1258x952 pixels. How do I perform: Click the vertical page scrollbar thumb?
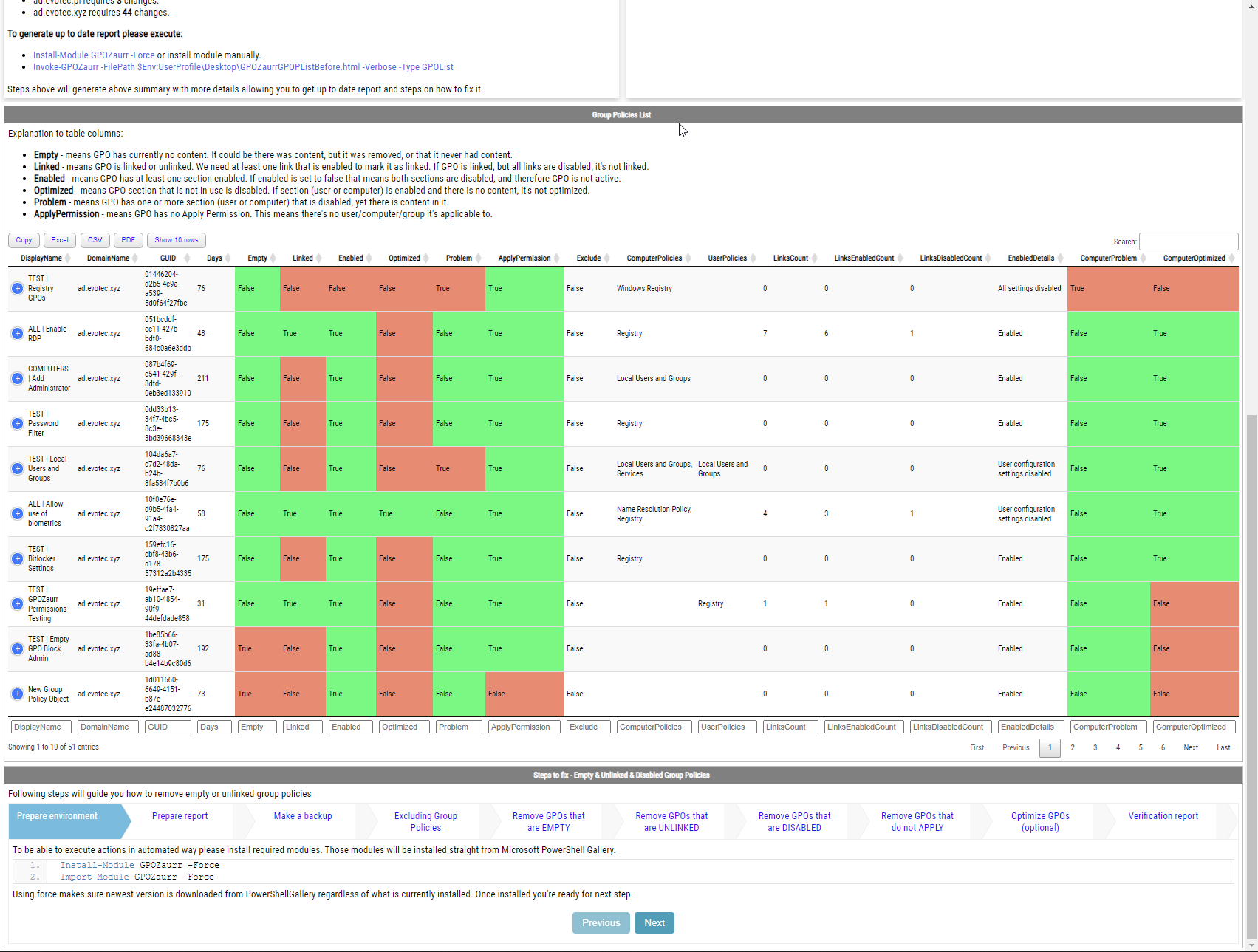(1251, 665)
